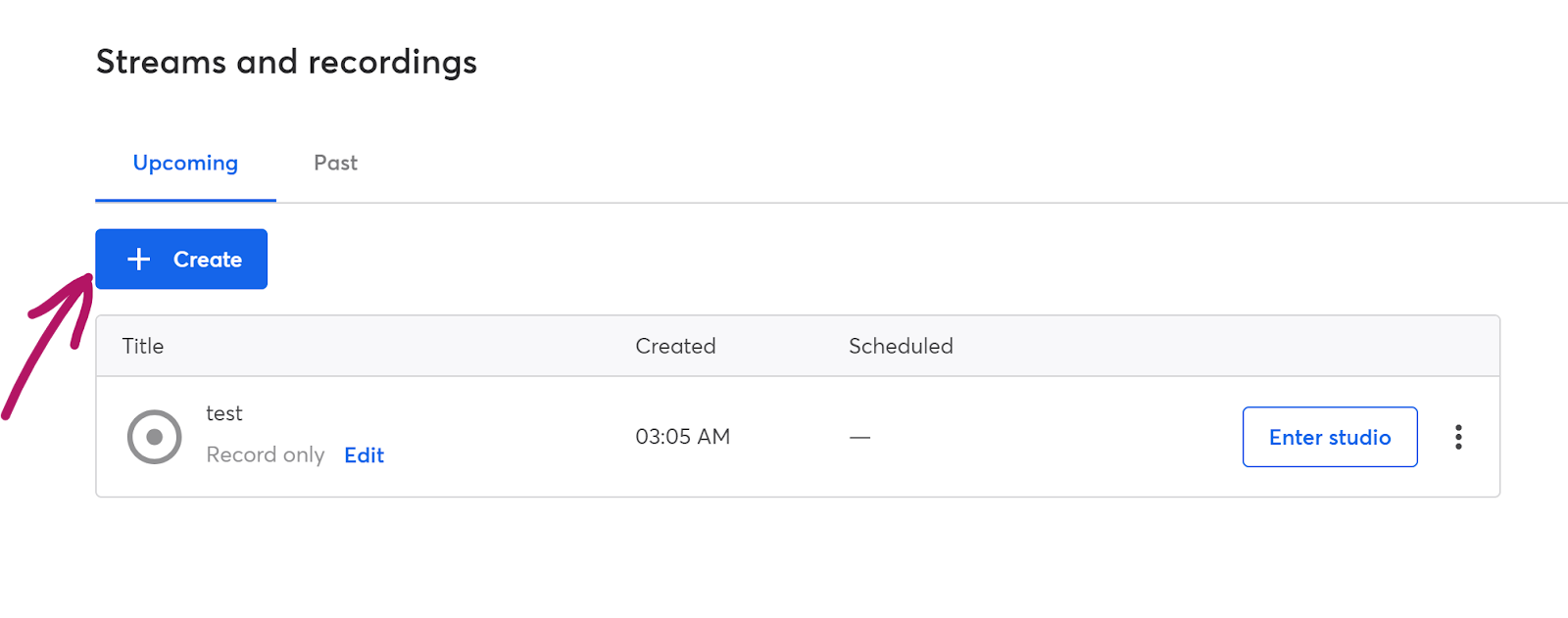Click the plus icon inside Create
This screenshot has width=1568, height=618.
pos(139,259)
